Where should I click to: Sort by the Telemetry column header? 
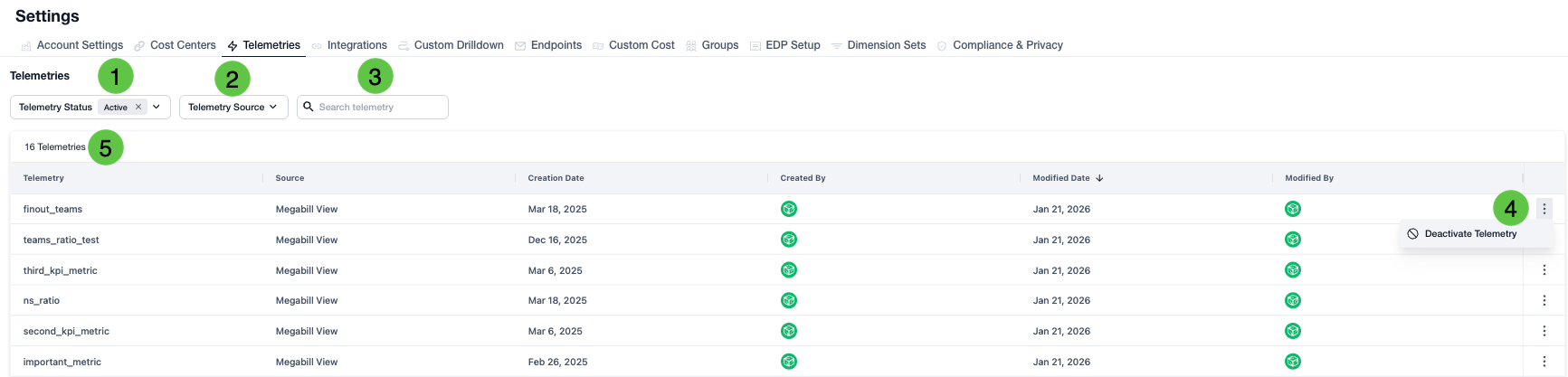pyautogui.click(x=43, y=178)
